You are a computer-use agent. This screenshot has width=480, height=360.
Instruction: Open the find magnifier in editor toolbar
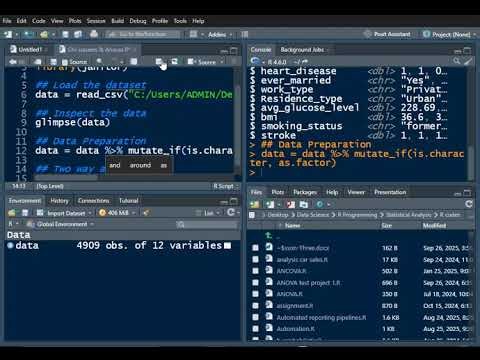pos(99,61)
